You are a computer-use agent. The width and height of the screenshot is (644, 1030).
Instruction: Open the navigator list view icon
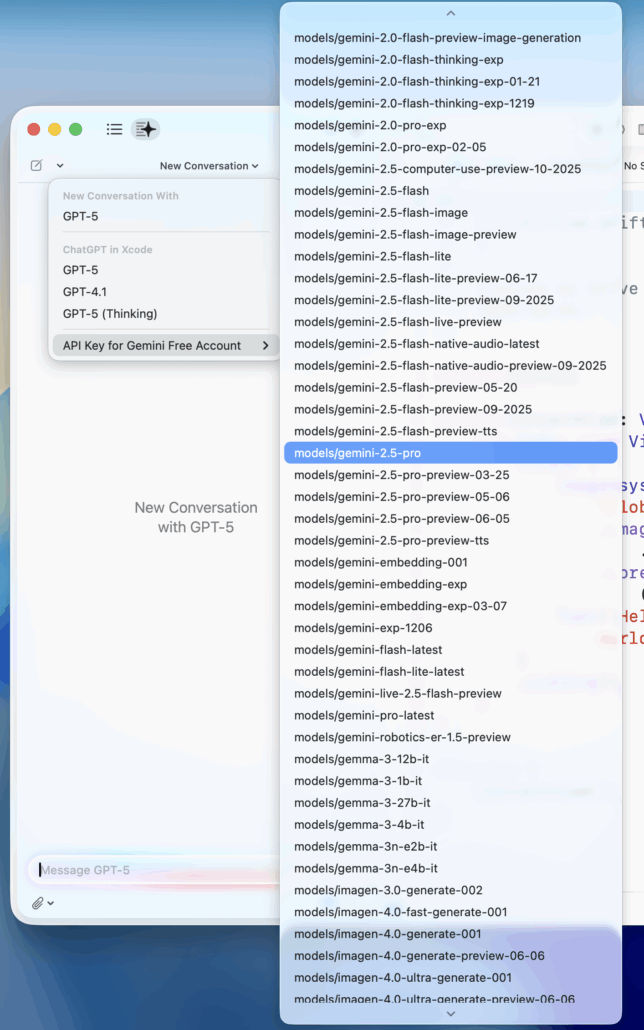pyautogui.click(x=115, y=129)
